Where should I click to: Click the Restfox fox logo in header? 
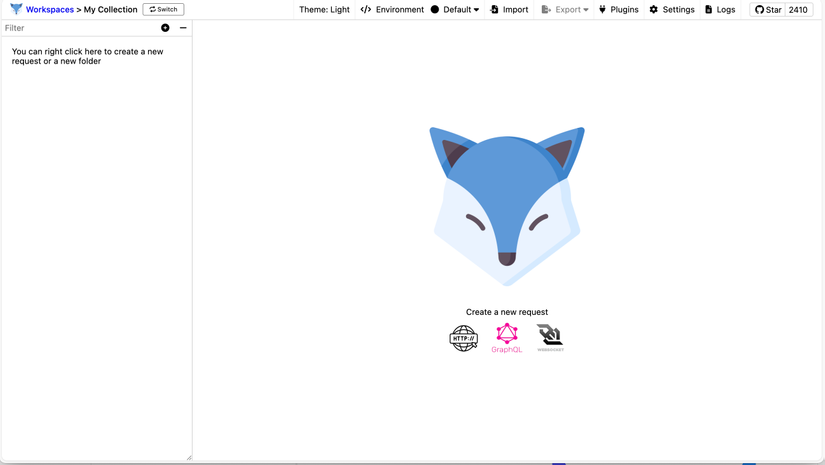[16, 9]
